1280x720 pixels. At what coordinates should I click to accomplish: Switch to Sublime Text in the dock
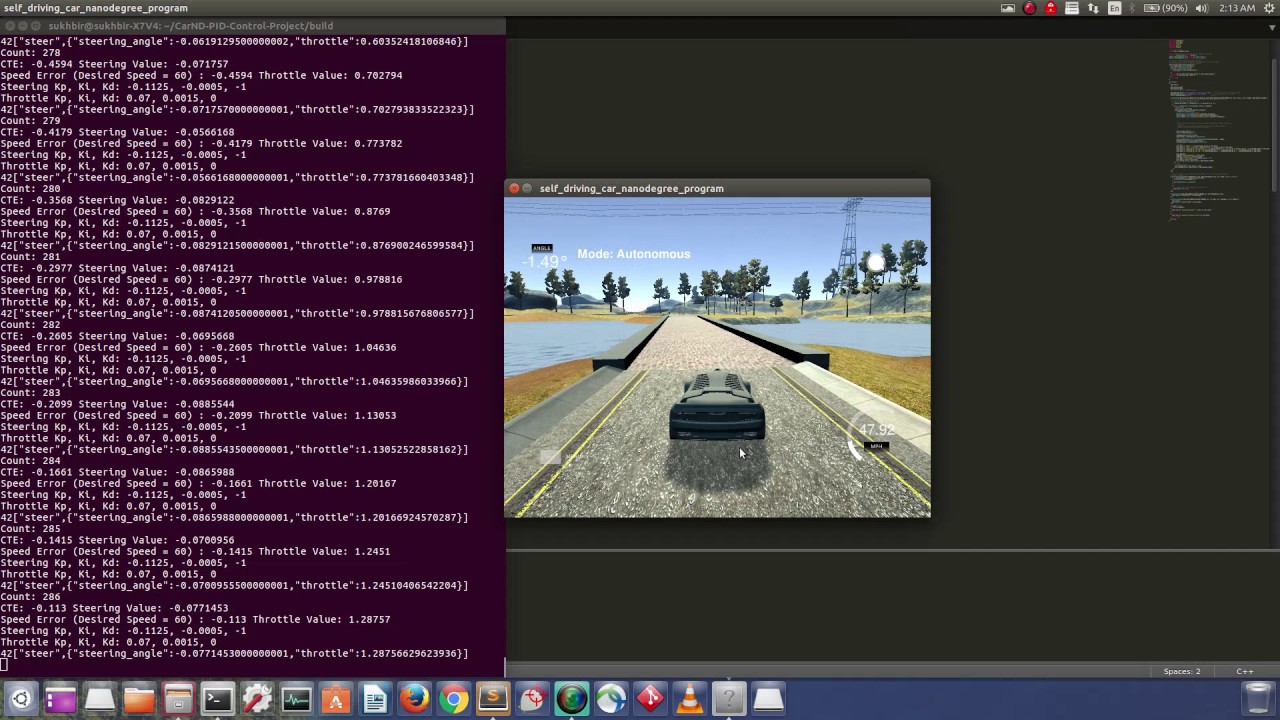coord(493,699)
